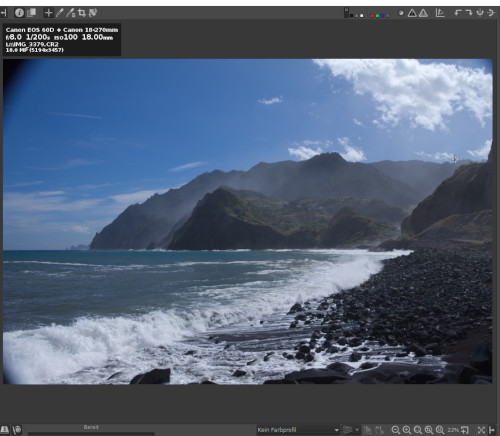Click the 22% zoom level value
The width and height of the screenshot is (500, 436).
(x=453, y=430)
